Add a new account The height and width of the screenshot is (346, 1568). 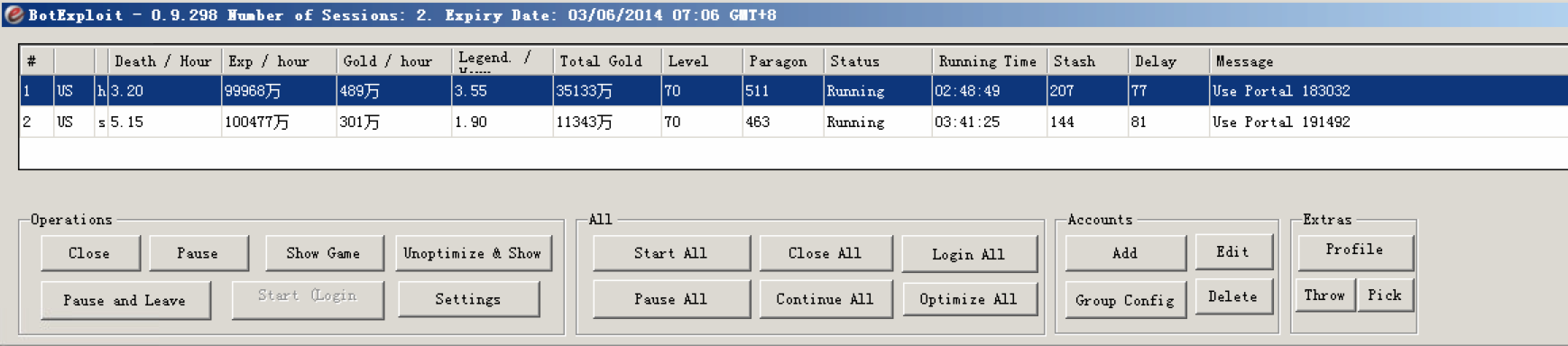pos(1125,253)
